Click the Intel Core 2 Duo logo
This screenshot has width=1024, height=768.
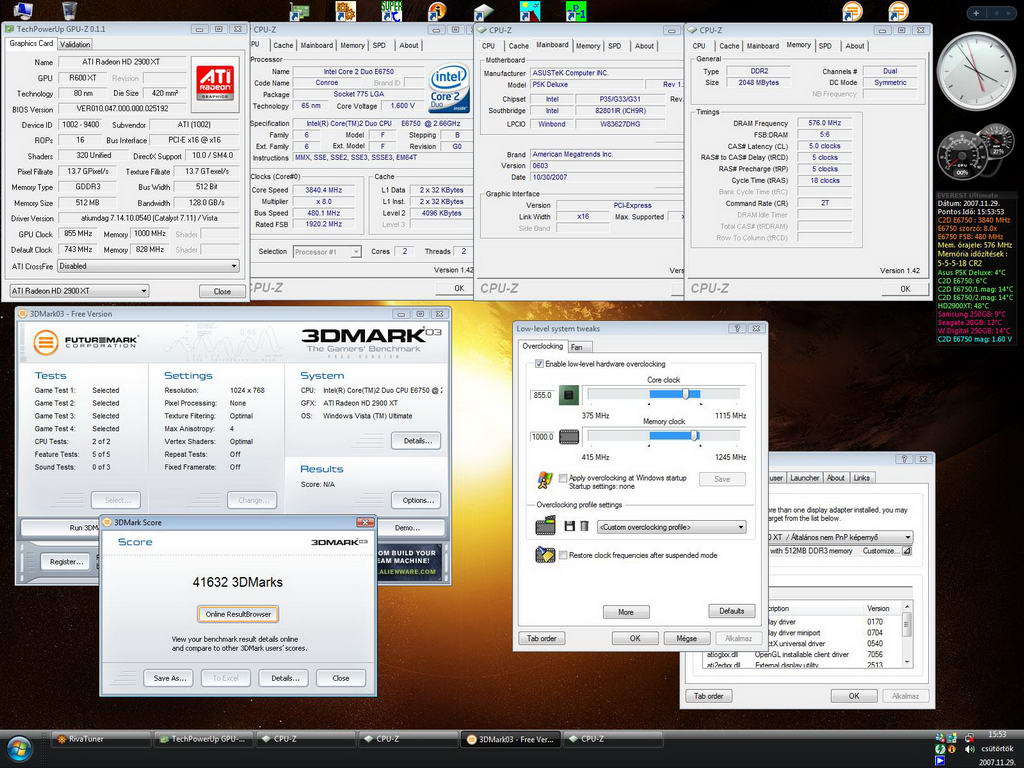pyautogui.click(x=449, y=87)
